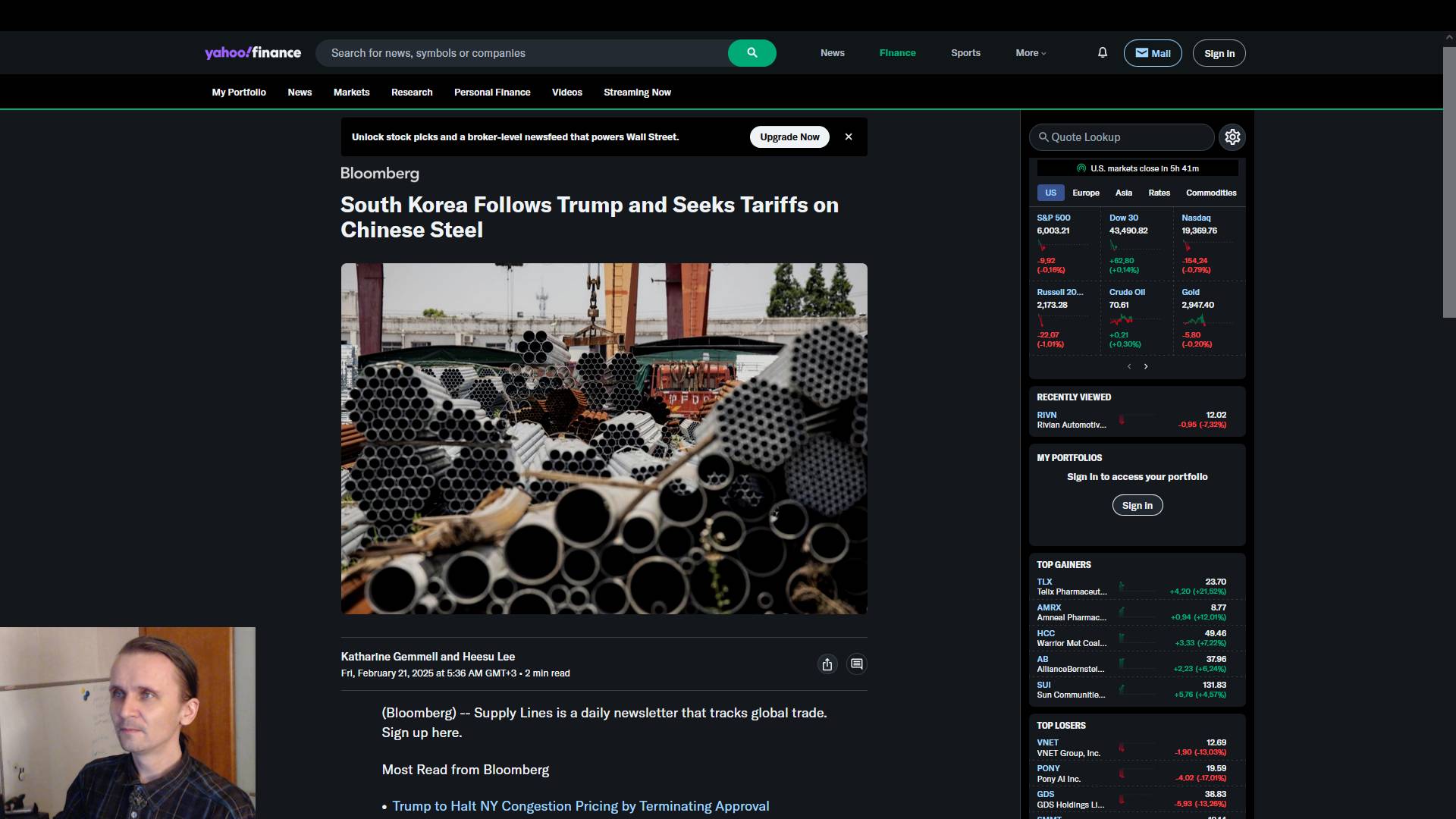Click the Yahoo Finance logo
Image resolution: width=1456 pixels, height=819 pixels.
(x=253, y=52)
